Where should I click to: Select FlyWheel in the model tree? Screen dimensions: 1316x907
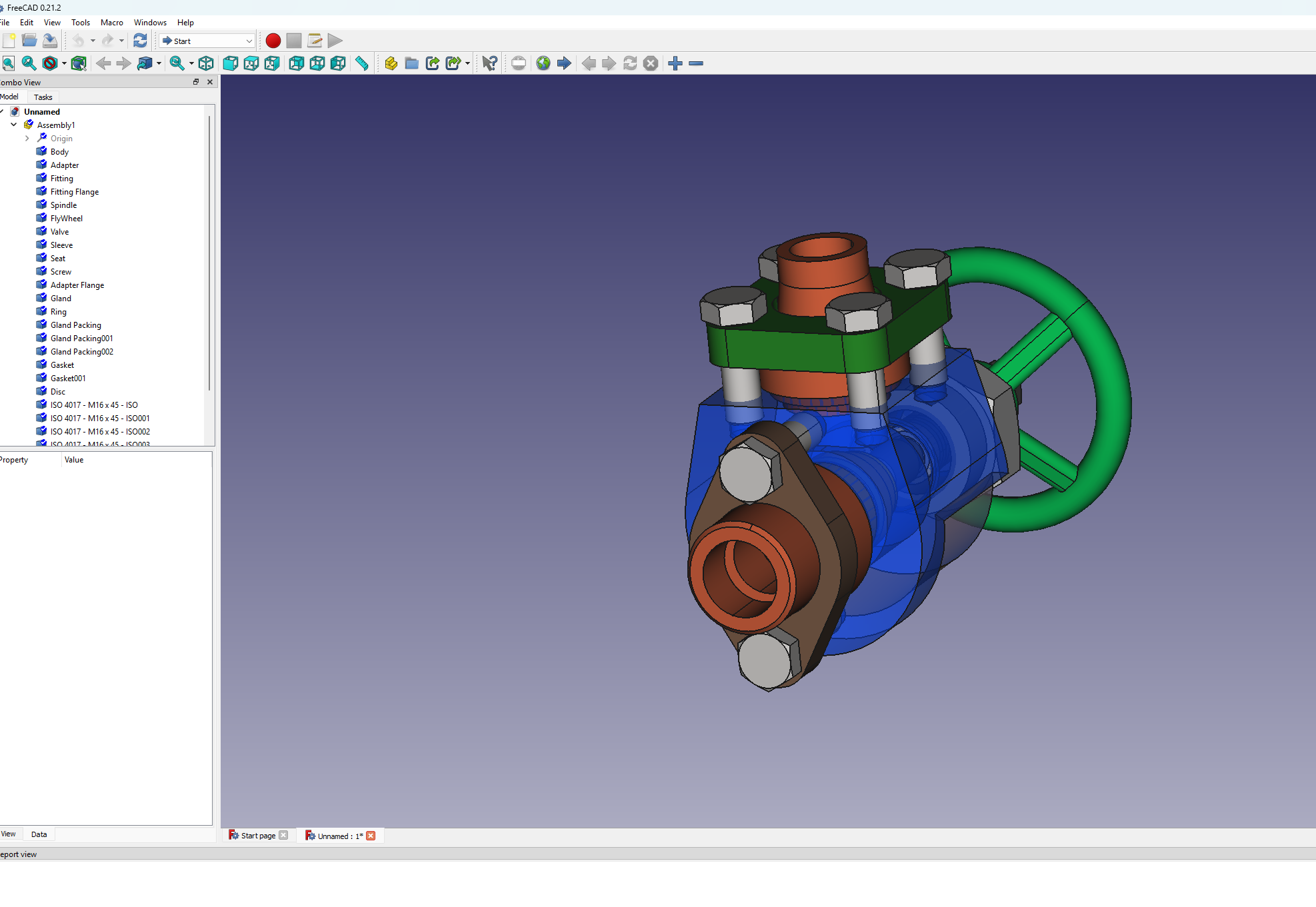coord(67,219)
